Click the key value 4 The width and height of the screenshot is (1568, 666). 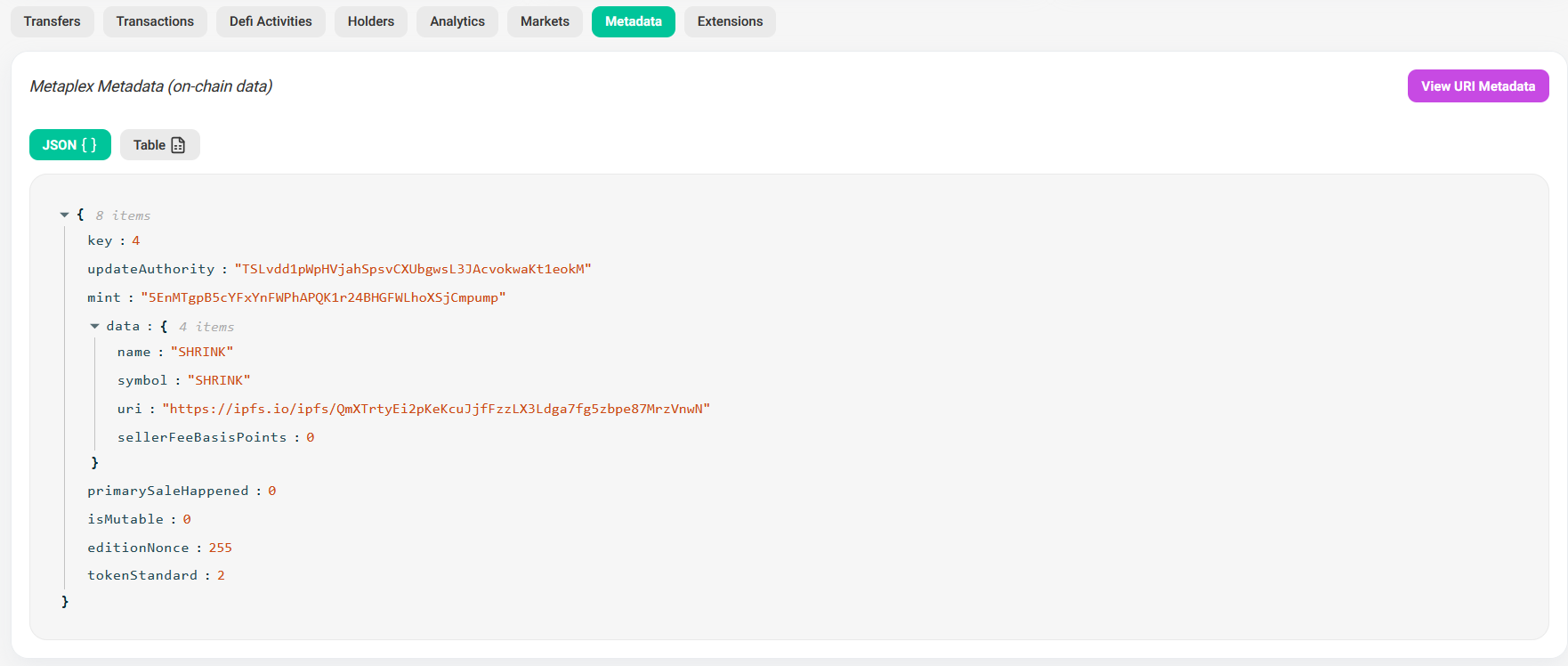pos(136,240)
